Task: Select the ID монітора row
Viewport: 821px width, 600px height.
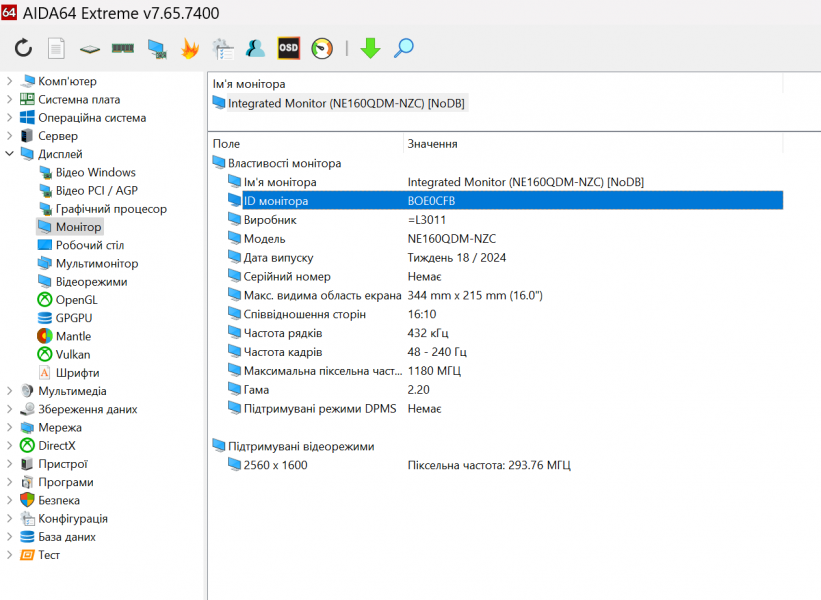Action: (x=505, y=201)
